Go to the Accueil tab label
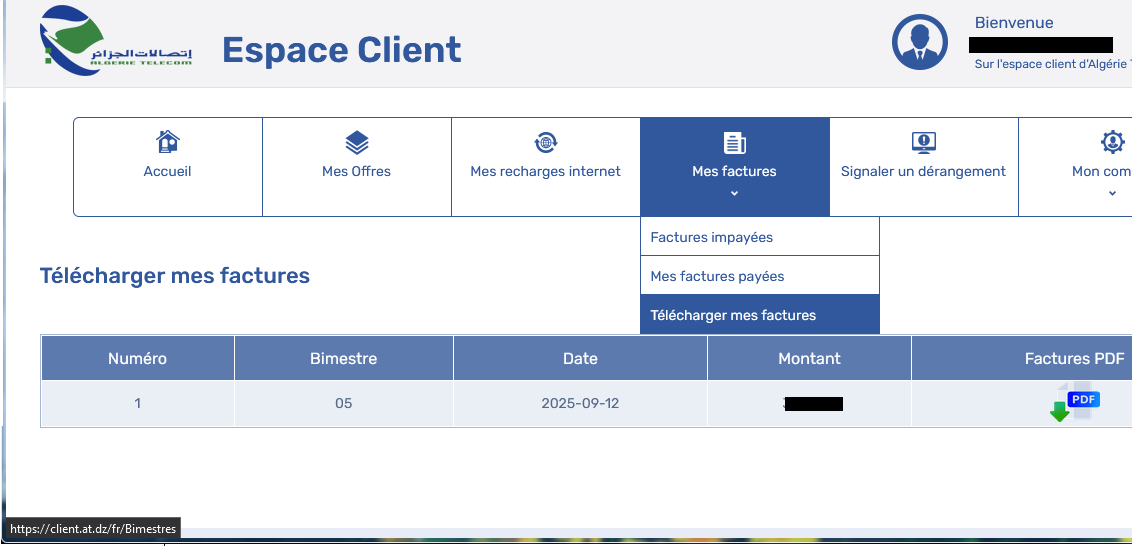This screenshot has width=1132, height=546. [x=167, y=171]
